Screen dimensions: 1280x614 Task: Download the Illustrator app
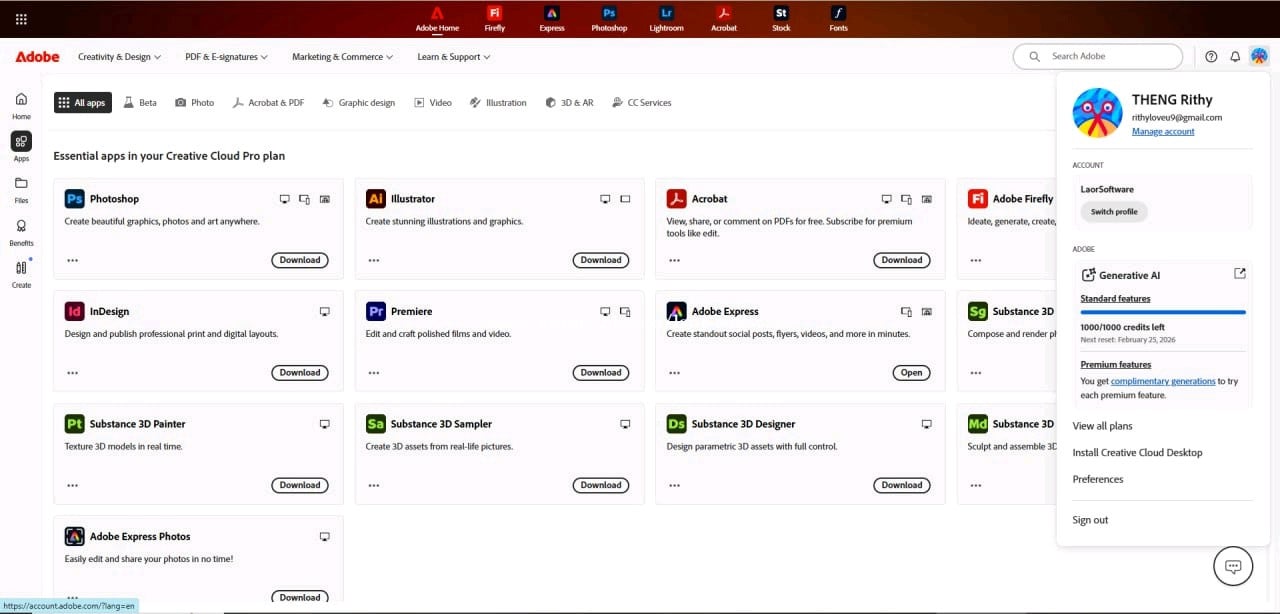[601, 260]
